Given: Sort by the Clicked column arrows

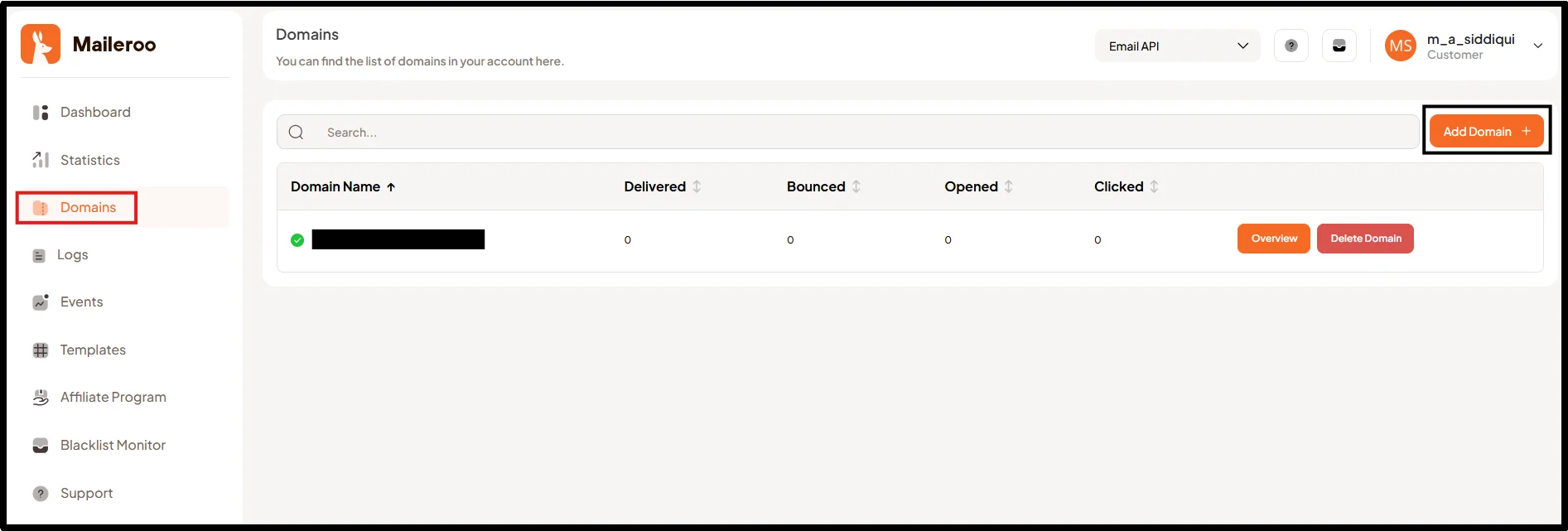Looking at the screenshot, I should tap(1154, 186).
